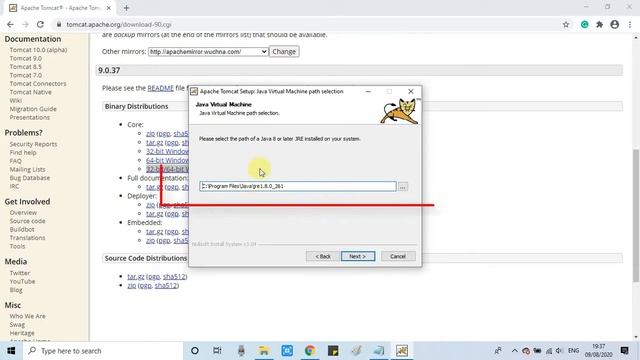Open the Find help link
The image size is (640, 360).
23,152
